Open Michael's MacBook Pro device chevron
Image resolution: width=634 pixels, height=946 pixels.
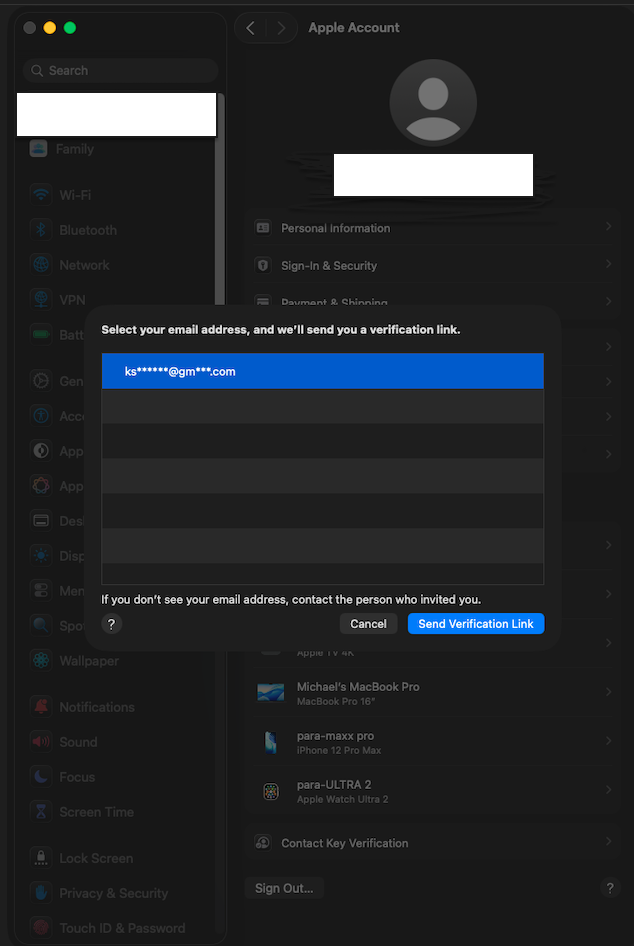pos(608,692)
